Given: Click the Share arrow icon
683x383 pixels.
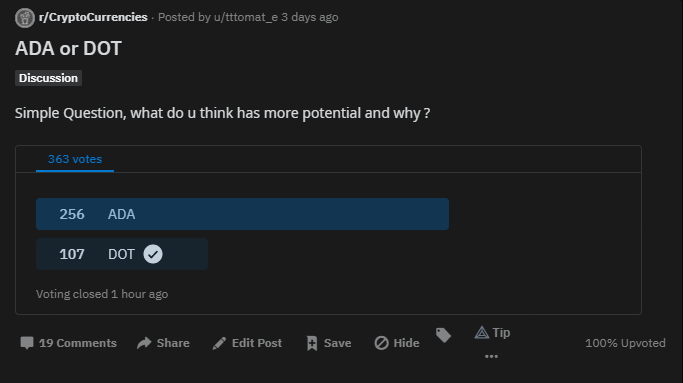Looking at the screenshot, I should pyautogui.click(x=144, y=343).
